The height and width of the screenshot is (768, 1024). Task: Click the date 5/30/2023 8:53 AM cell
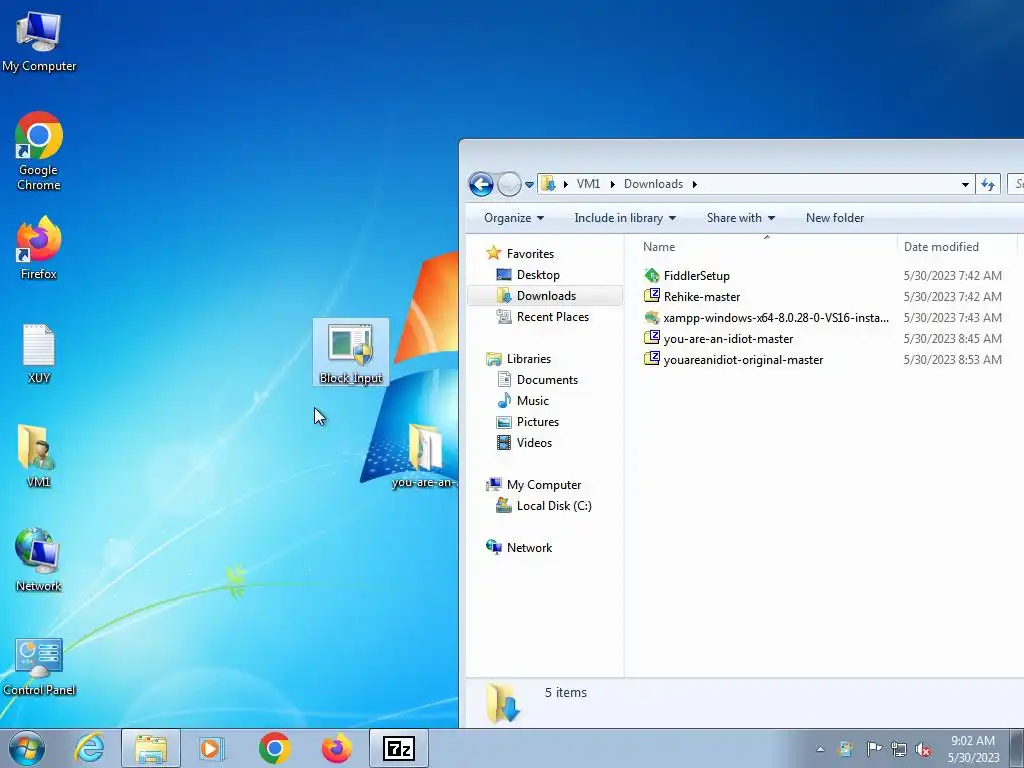[952, 359]
